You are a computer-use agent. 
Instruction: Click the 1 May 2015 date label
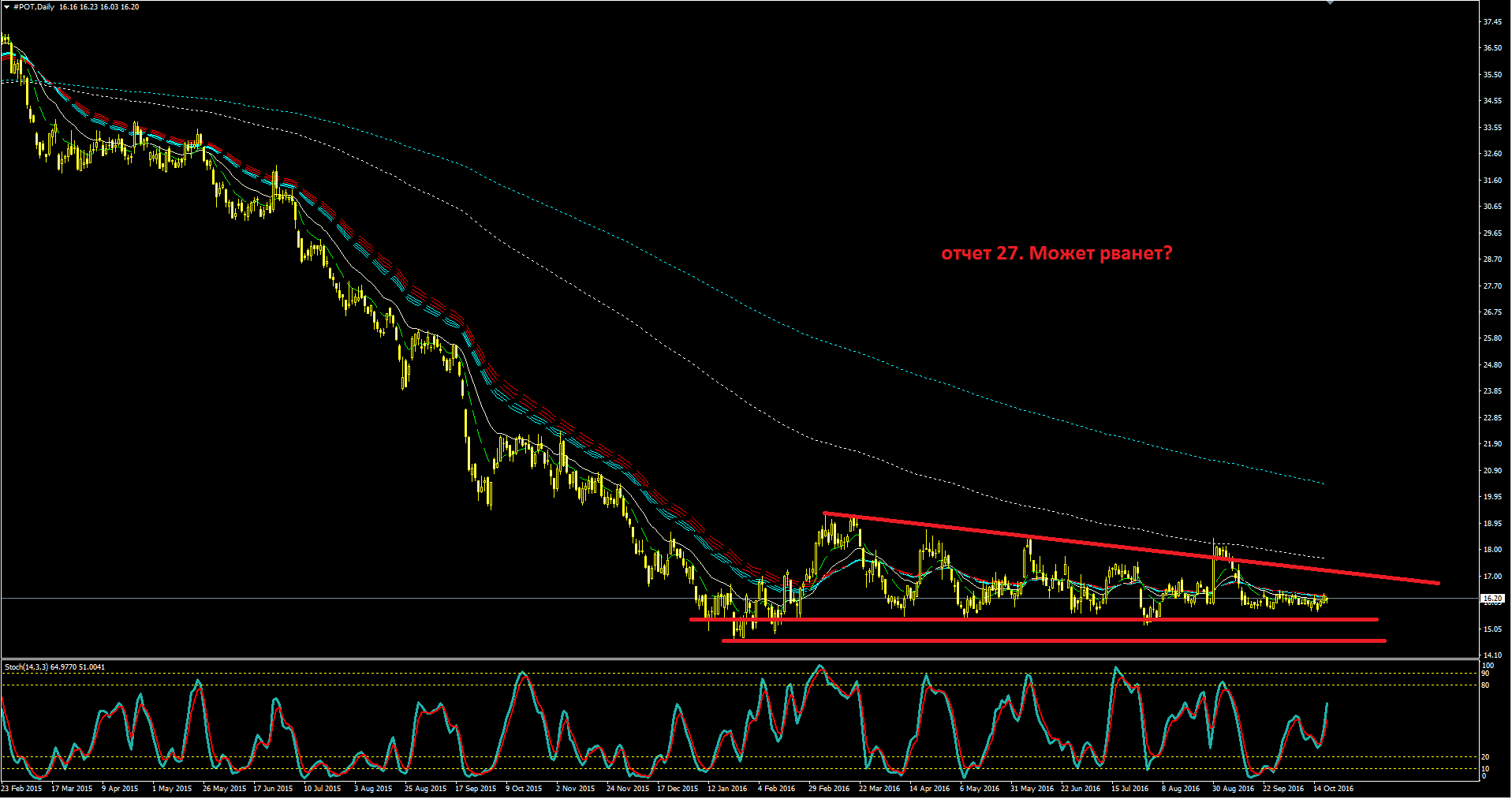tap(172, 789)
